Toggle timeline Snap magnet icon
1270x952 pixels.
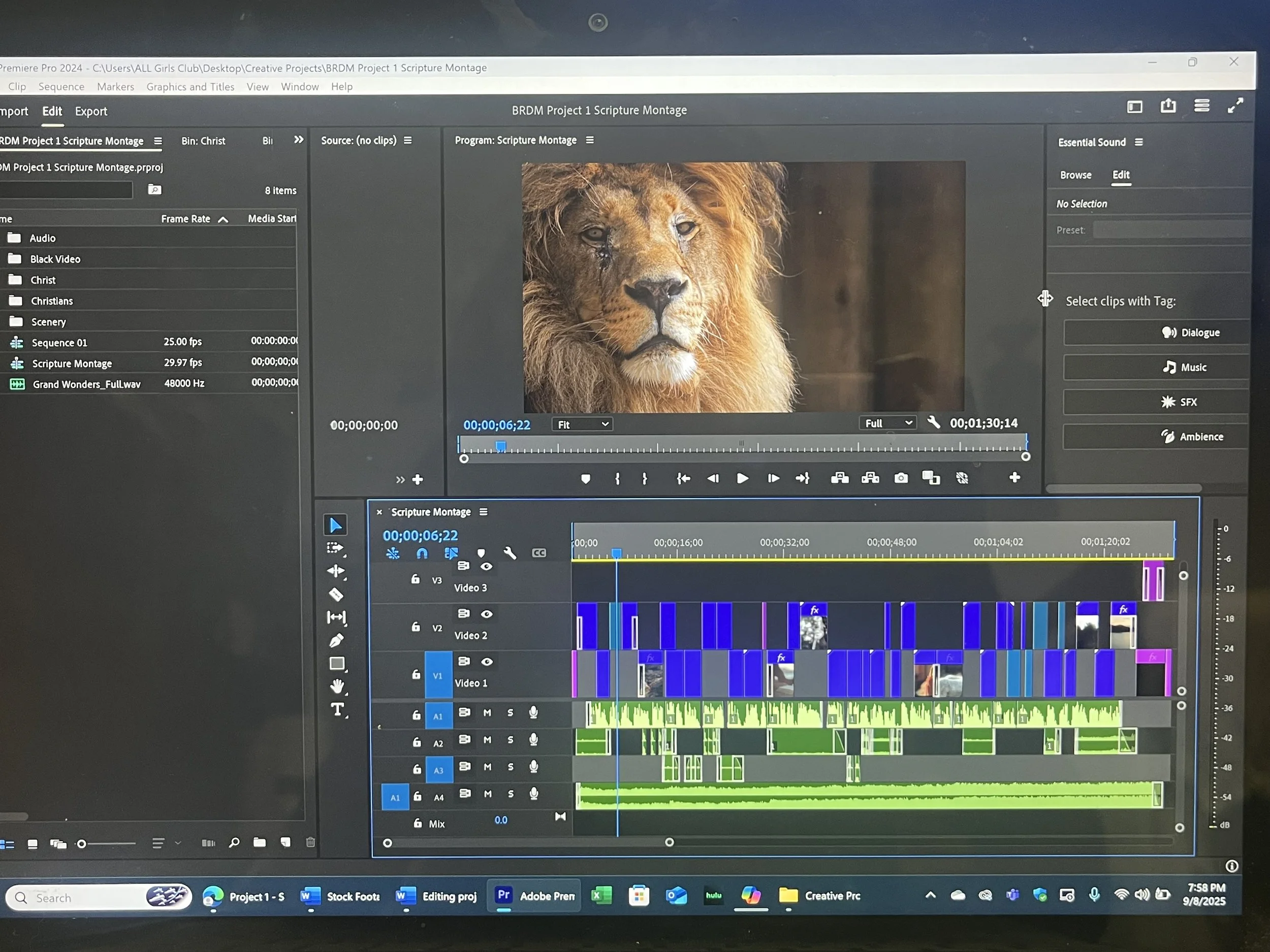[x=422, y=553]
